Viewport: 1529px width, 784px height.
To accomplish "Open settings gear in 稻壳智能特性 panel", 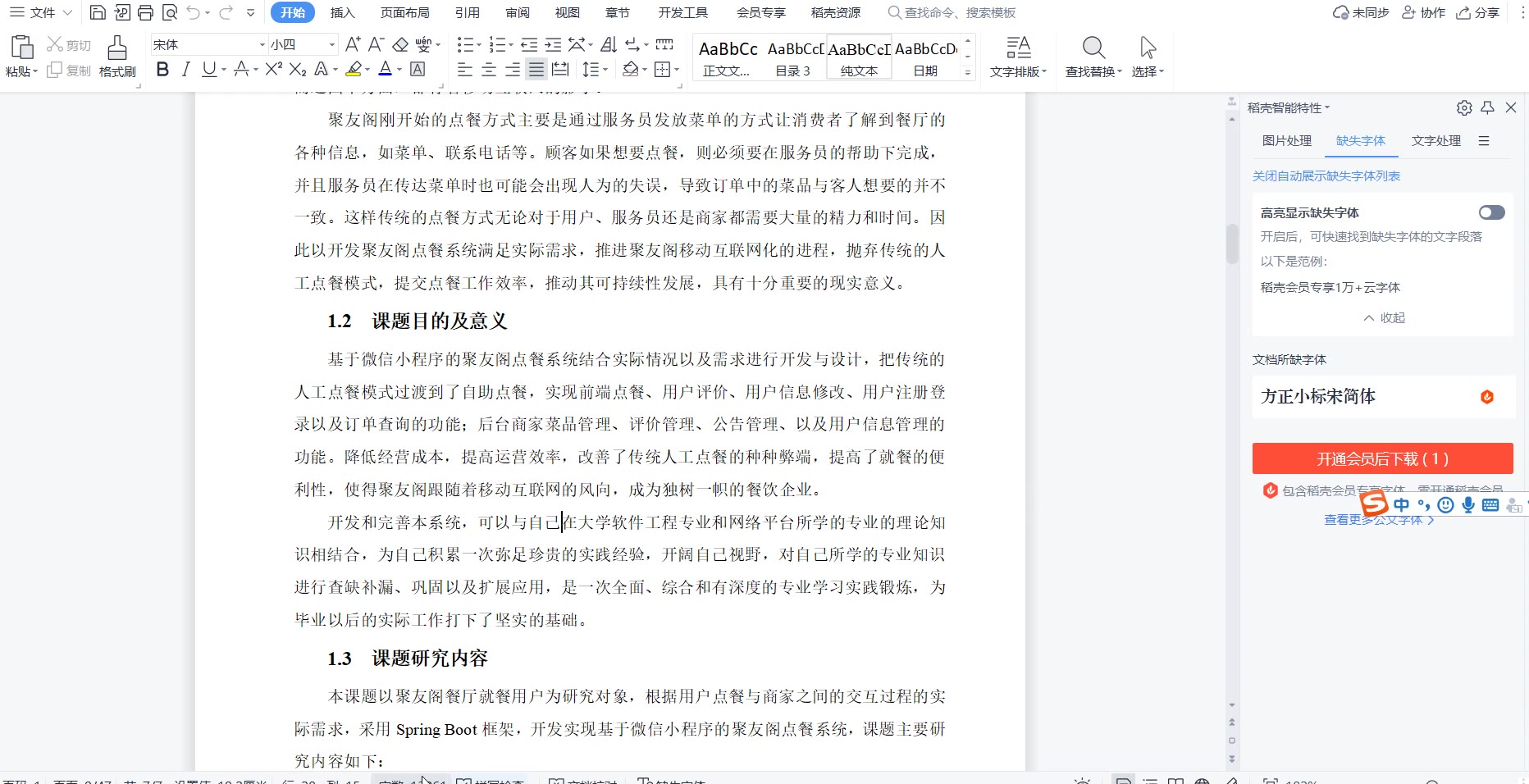I will tap(1464, 107).
